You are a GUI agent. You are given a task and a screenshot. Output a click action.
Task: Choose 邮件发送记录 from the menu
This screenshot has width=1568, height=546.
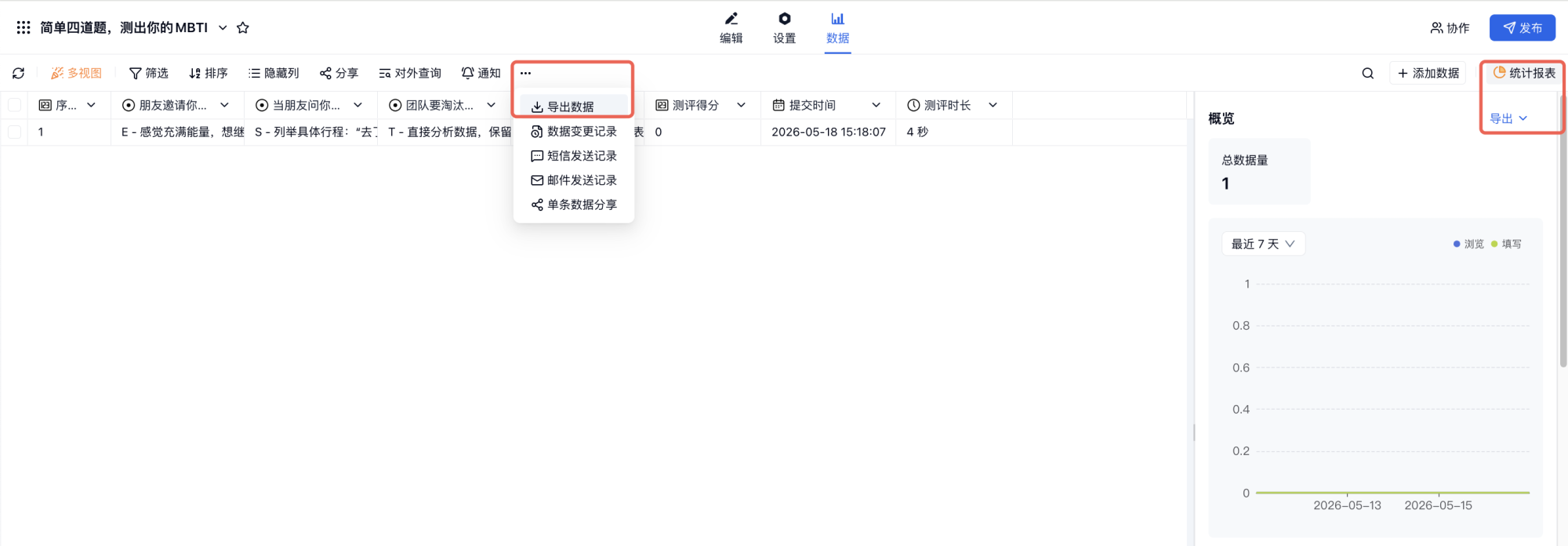click(574, 180)
